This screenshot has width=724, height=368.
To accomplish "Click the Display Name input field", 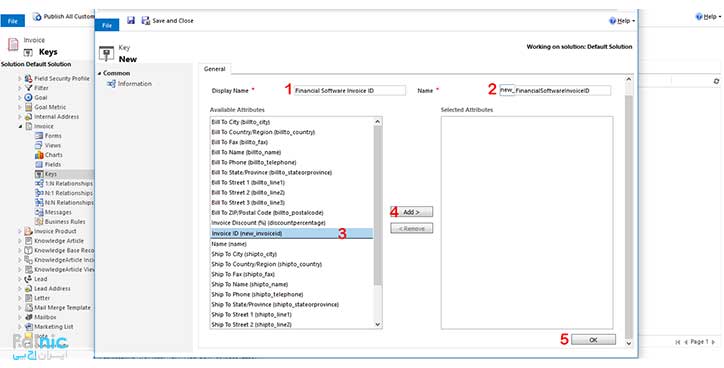I will click(x=350, y=90).
